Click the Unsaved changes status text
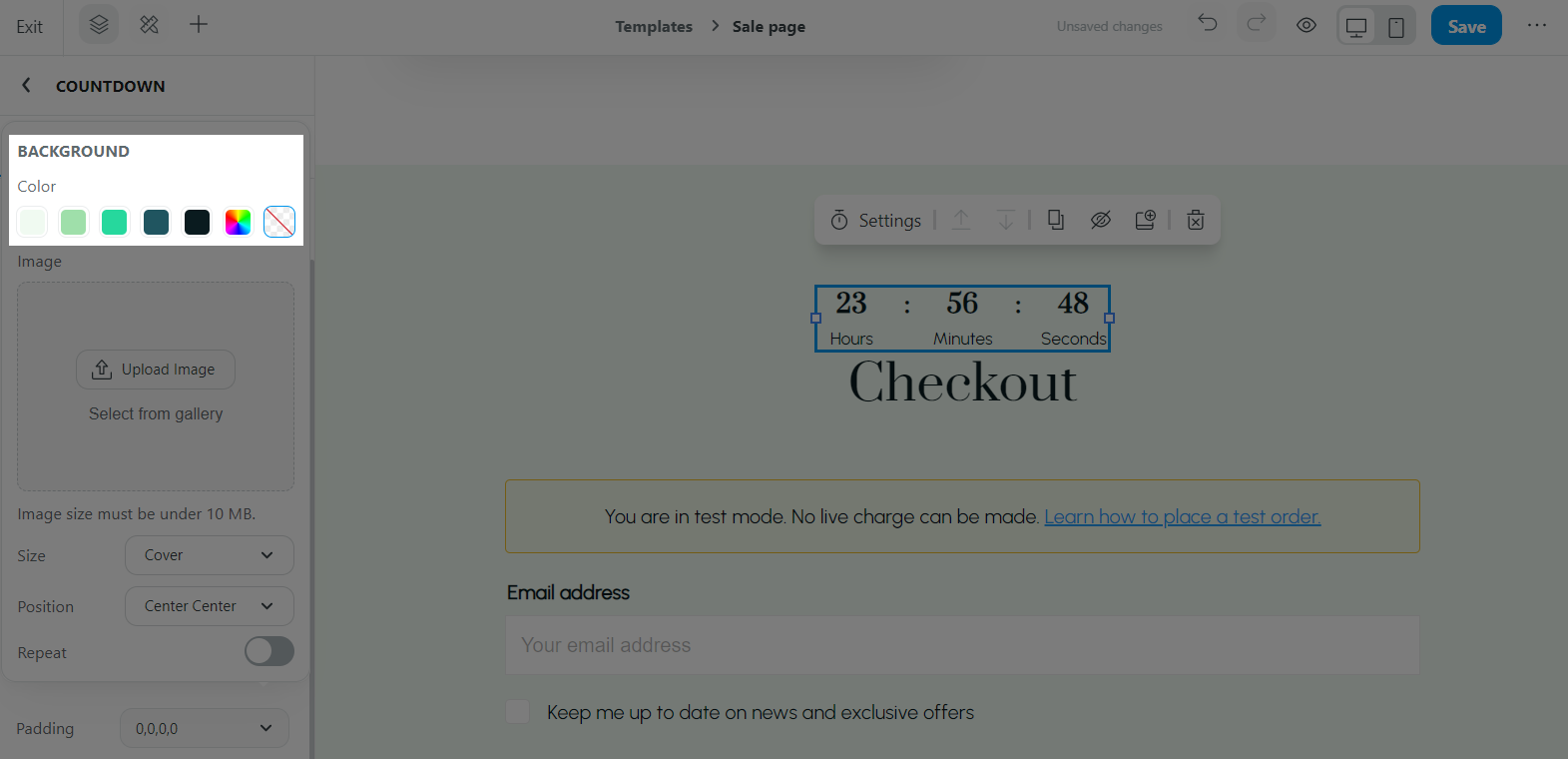 (x=1110, y=27)
